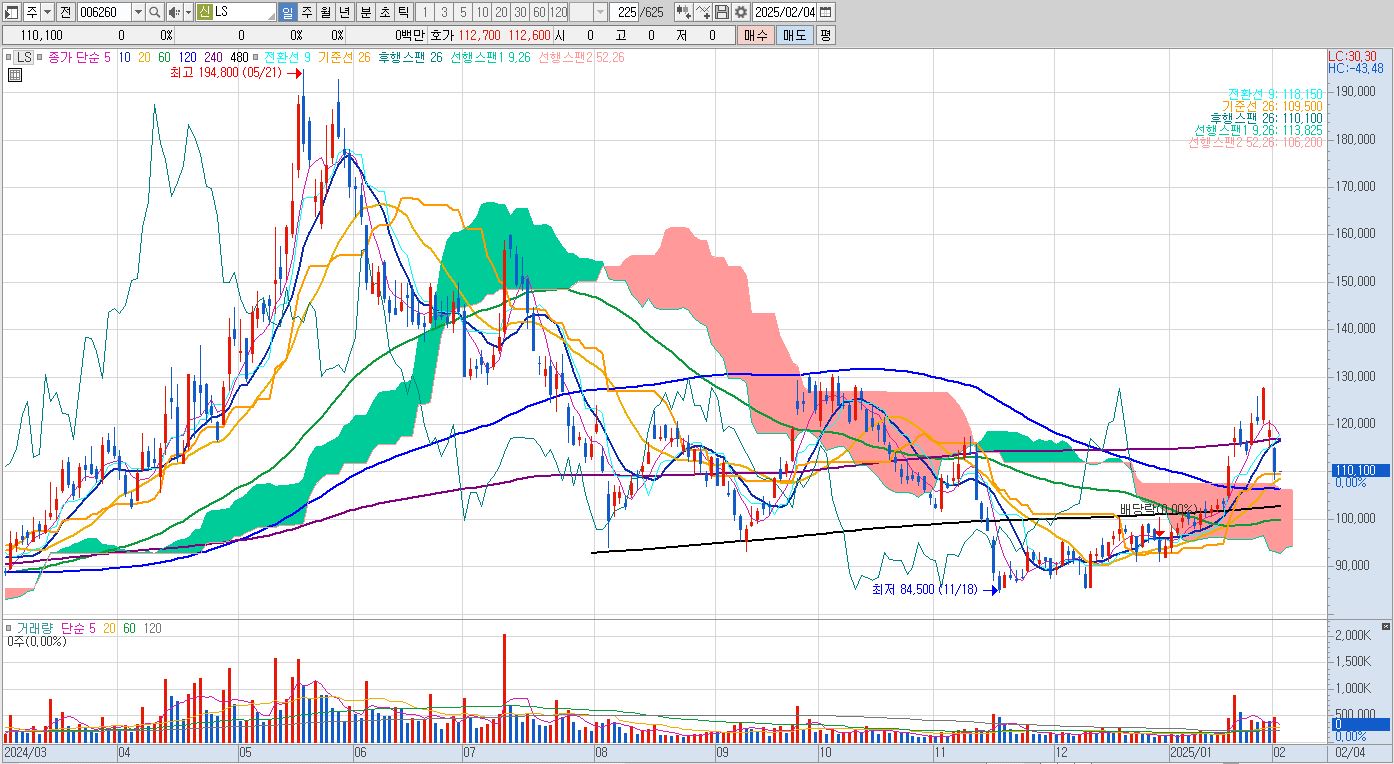This screenshot has height=764, width=1394.
Task: Click the add line indicator icon
Action: (x=704, y=12)
